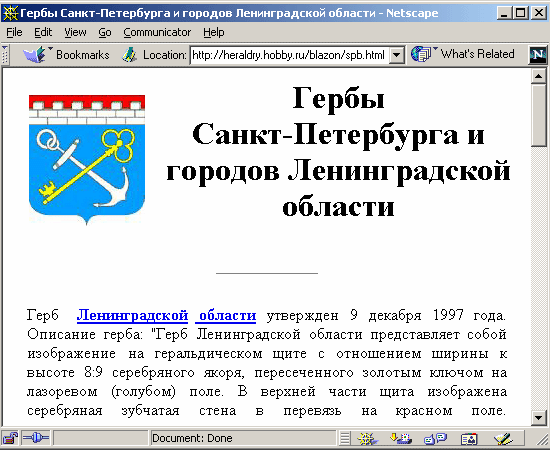This screenshot has width=550, height=450.
Task: Click the What's Related globe icon
Action: pos(421,54)
